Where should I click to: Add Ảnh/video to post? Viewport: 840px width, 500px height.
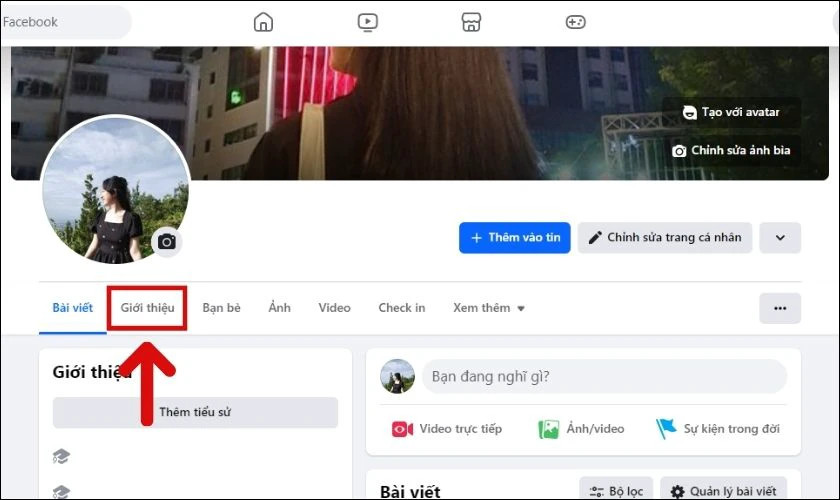(581, 429)
